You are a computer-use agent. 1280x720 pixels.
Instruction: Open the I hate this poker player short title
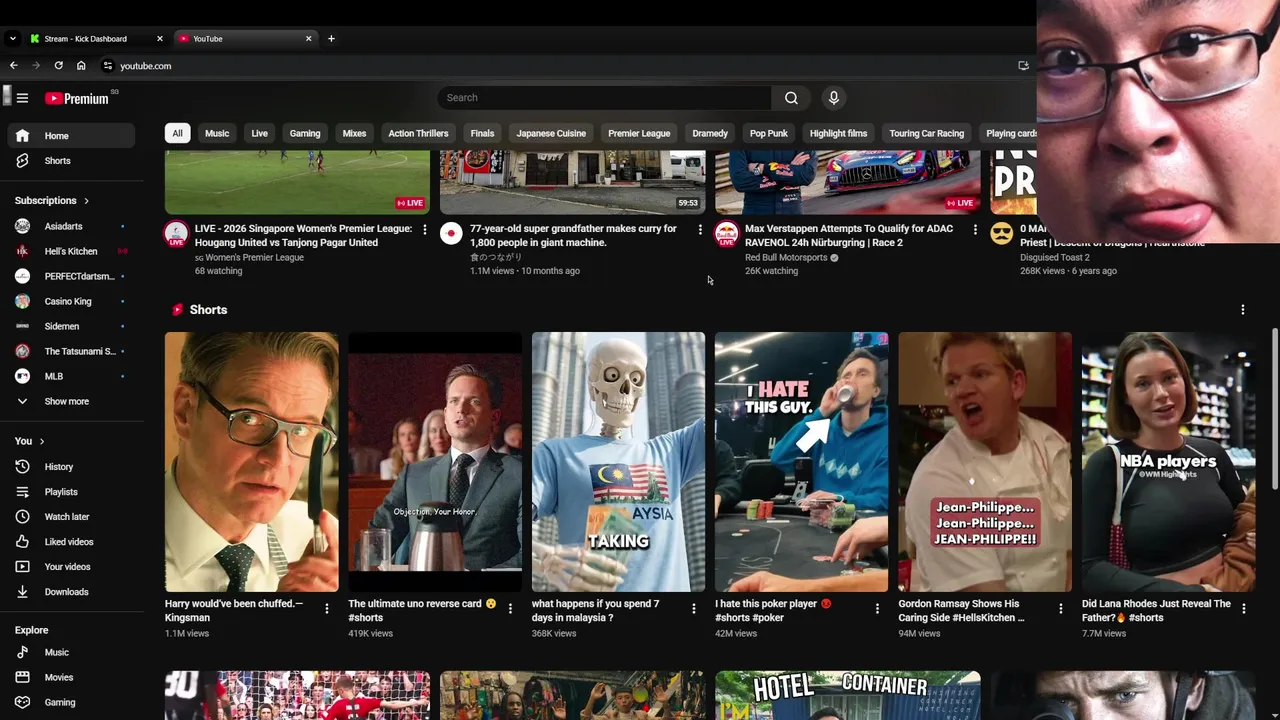point(773,610)
